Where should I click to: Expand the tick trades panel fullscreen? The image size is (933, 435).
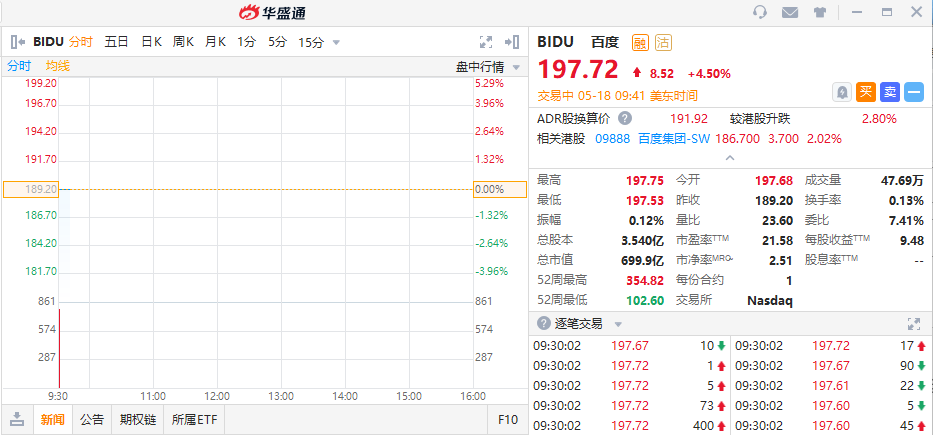[913, 324]
